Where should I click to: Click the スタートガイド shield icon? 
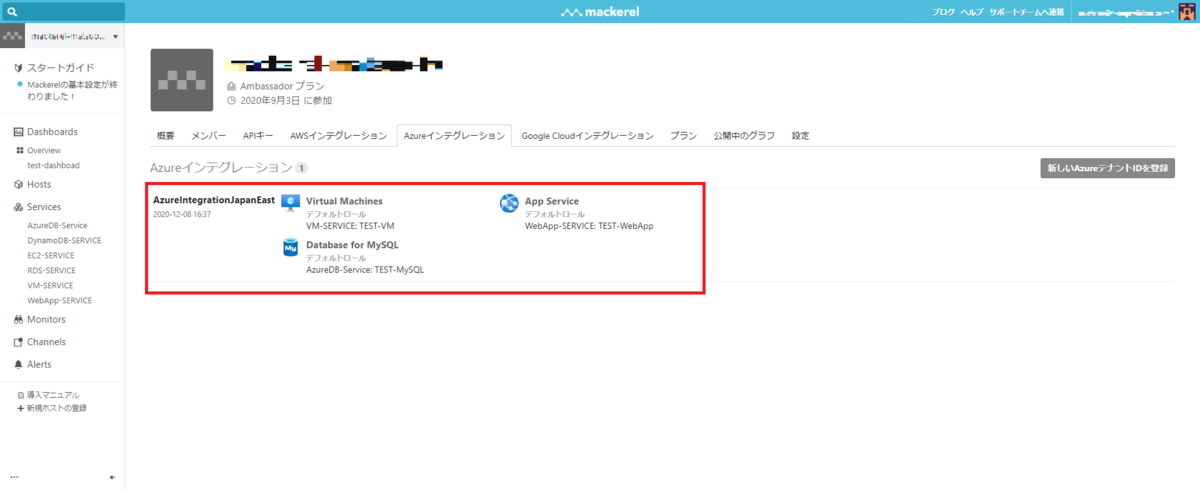click(18, 68)
